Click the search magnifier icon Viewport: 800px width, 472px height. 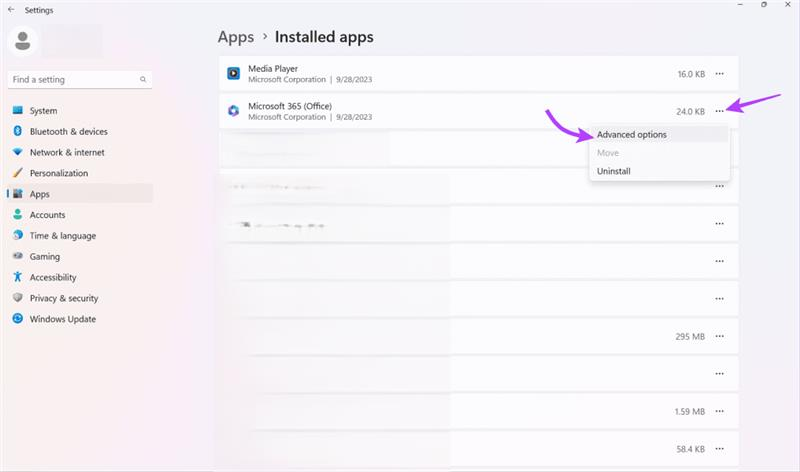(x=143, y=80)
